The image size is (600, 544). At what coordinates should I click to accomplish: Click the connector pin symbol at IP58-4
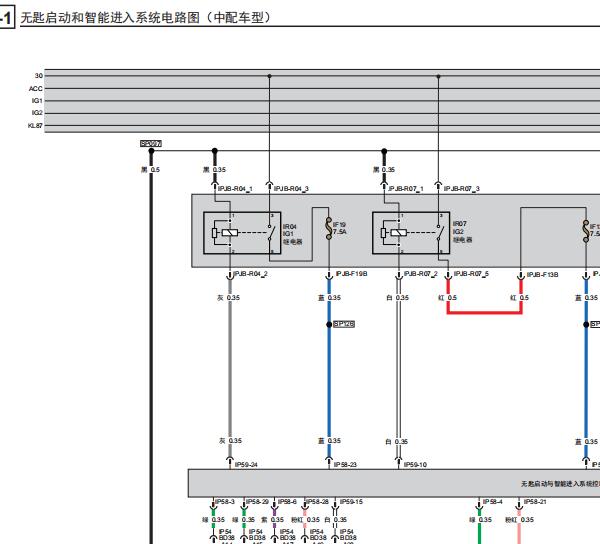(x=479, y=505)
